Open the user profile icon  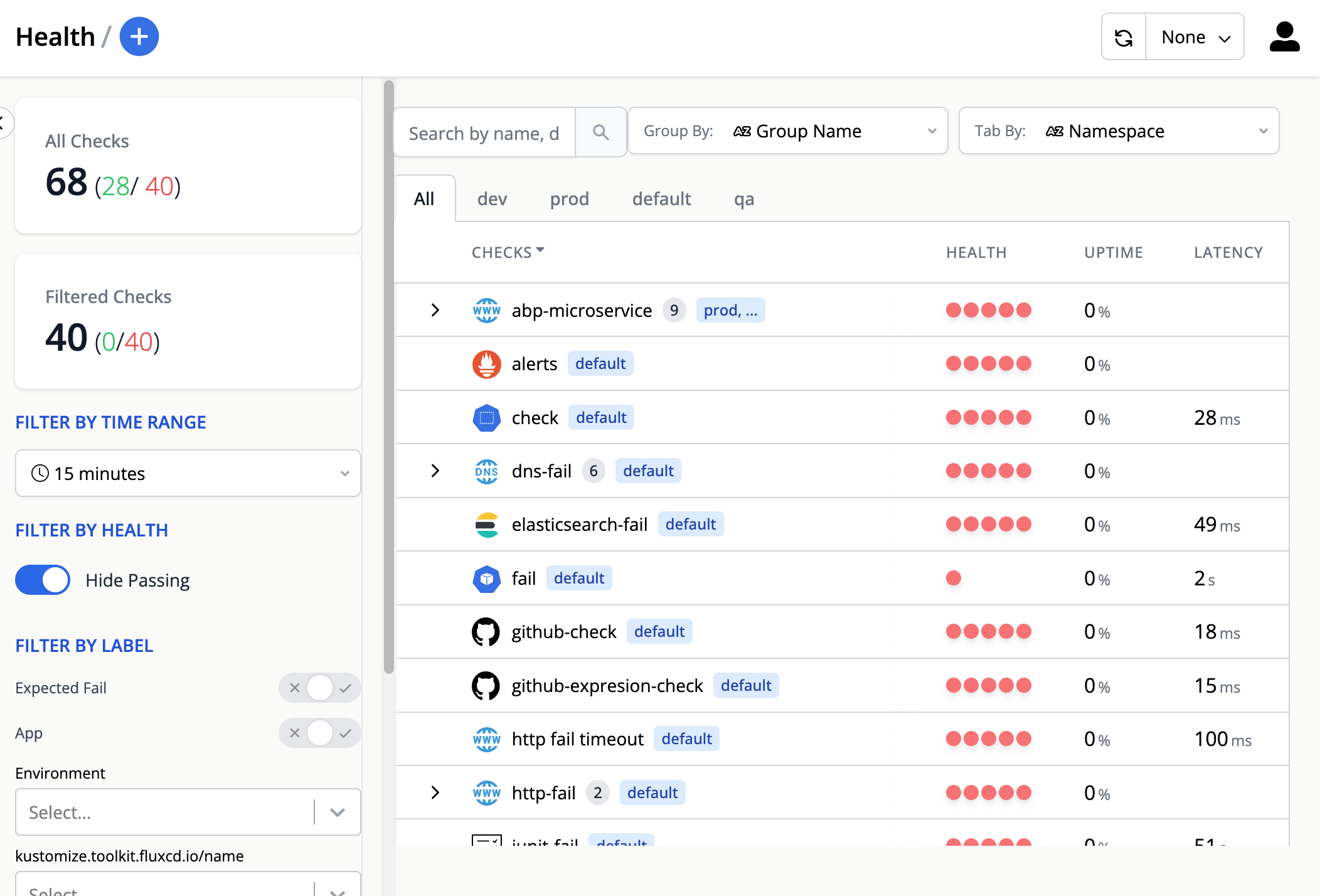[1284, 38]
